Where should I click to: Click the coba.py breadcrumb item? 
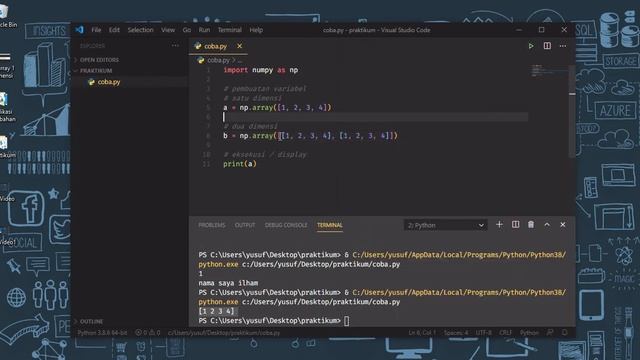click(218, 60)
